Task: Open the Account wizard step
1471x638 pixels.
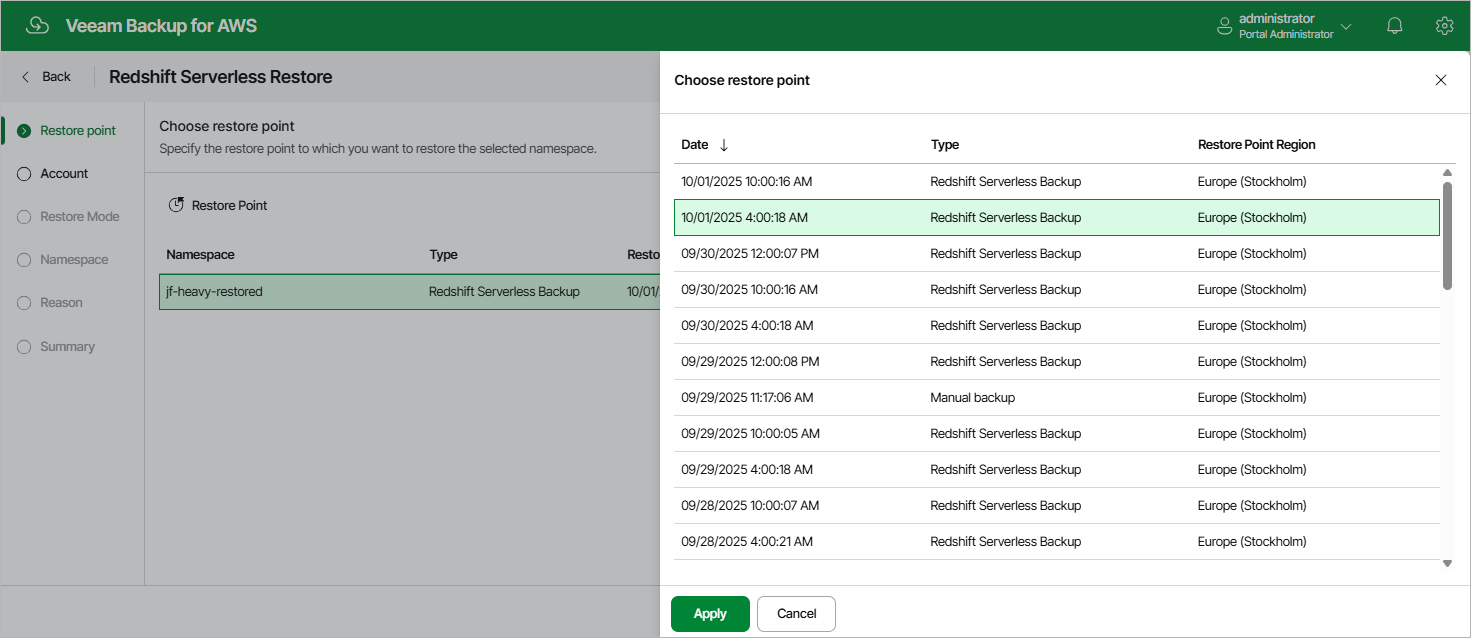Action: pos(53,173)
